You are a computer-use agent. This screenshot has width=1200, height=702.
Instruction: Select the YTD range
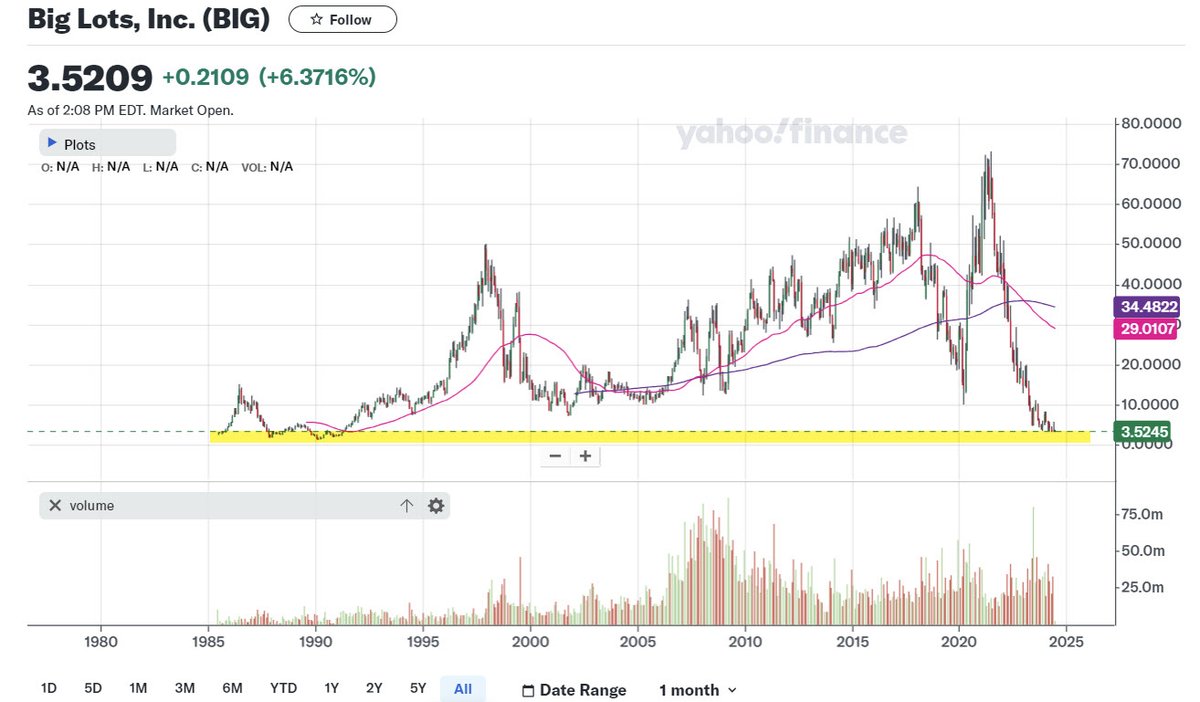coord(284,688)
